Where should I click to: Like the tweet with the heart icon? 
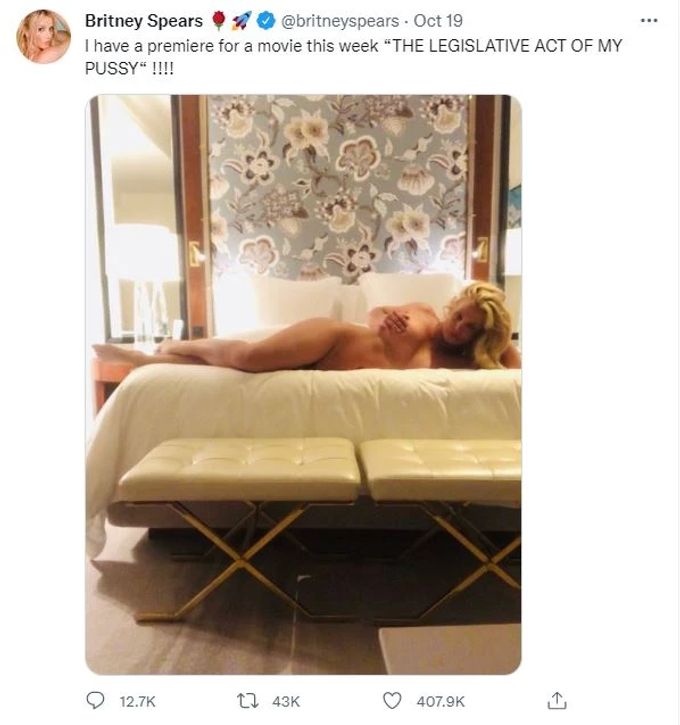click(392, 701)
